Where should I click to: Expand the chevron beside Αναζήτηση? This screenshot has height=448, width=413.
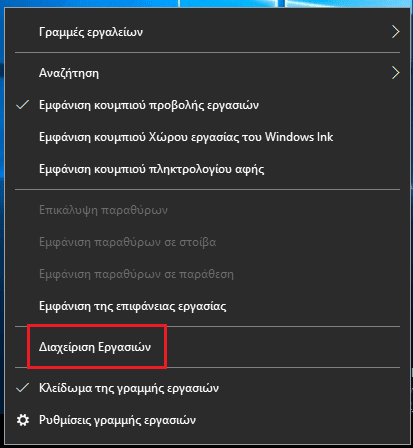[395, 73]
